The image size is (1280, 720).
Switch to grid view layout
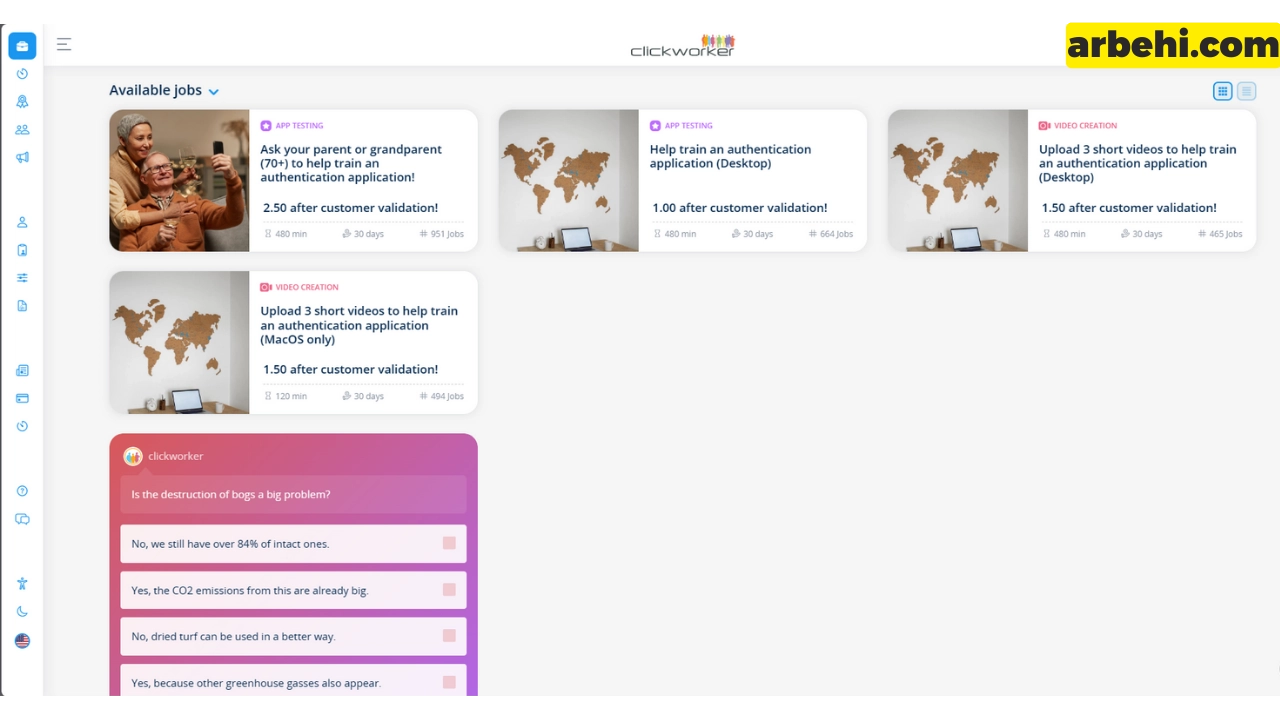point(1222,91)
